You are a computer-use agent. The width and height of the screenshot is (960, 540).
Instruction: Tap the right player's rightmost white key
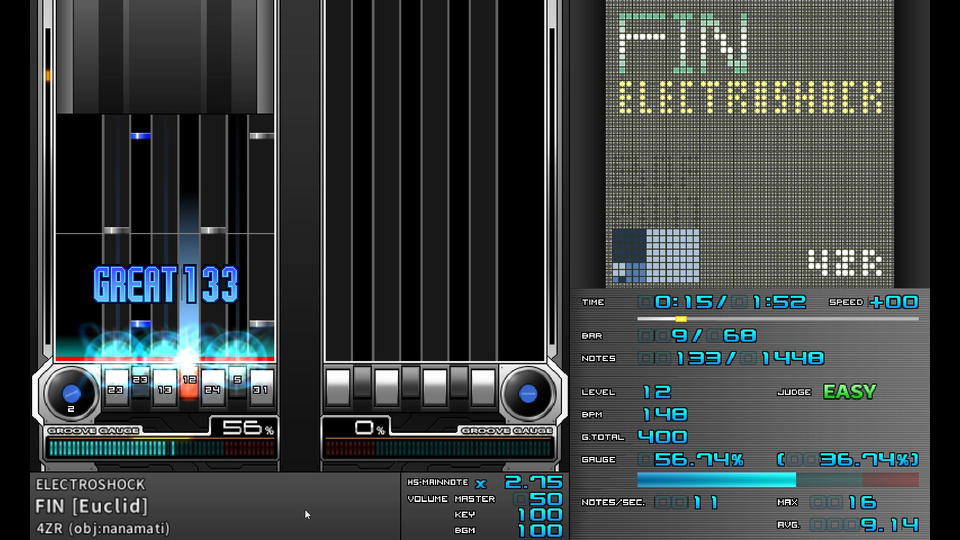click(483, 388)
